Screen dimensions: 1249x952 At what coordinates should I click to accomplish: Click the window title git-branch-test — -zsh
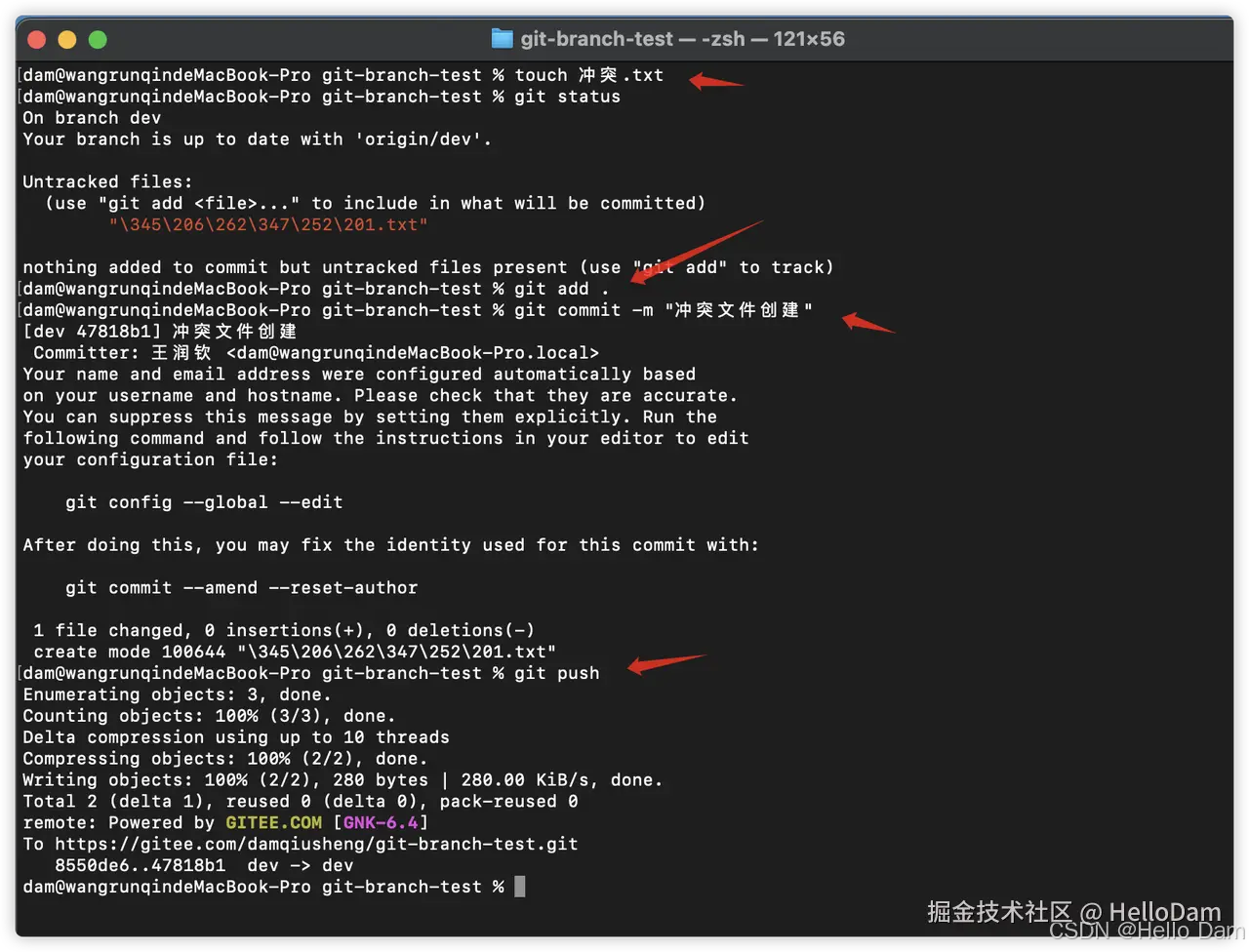(x=681, y=39)
